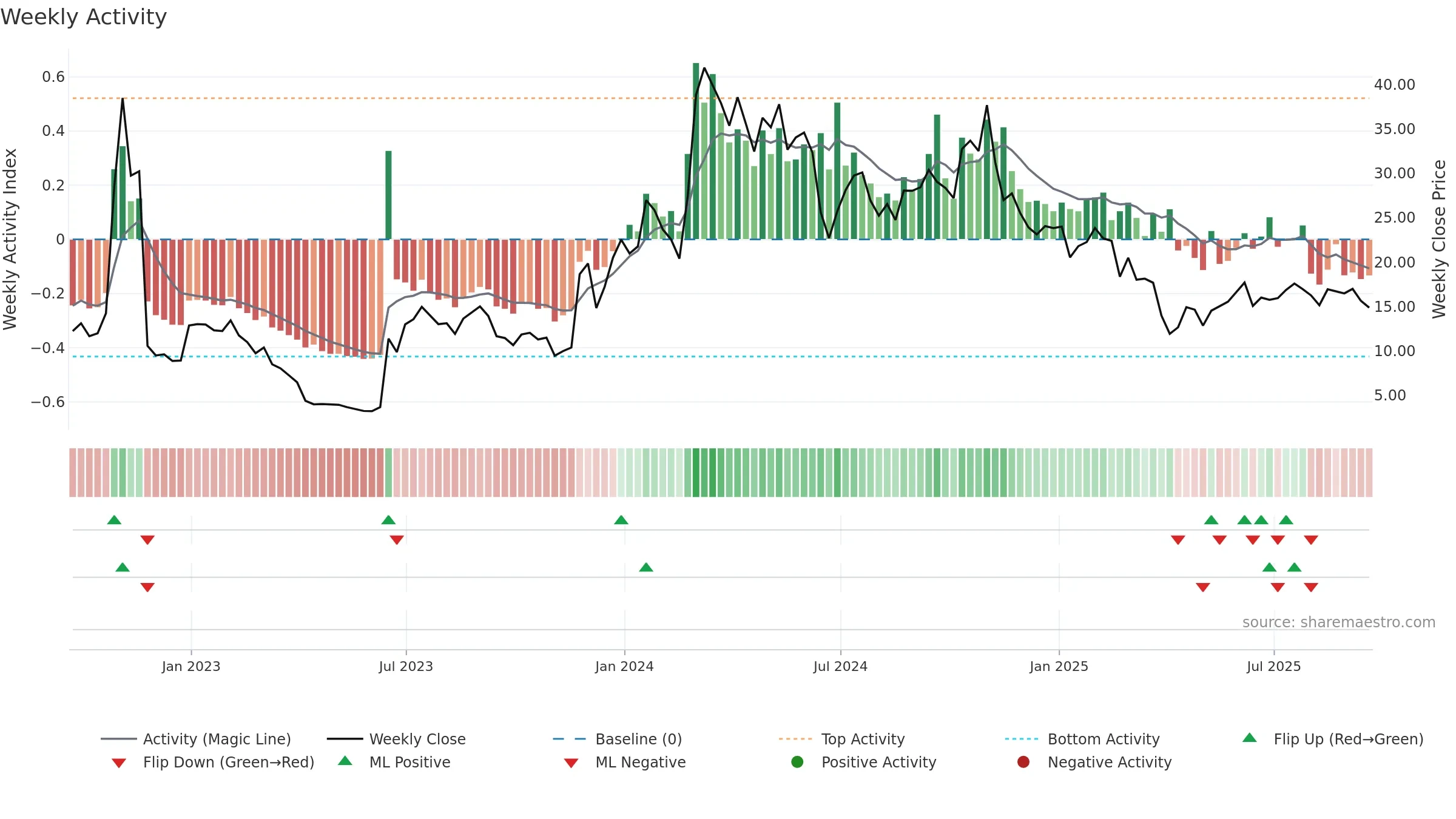
Task: Click the 10.00 price axis label
Action: [x=1395, y=351]
